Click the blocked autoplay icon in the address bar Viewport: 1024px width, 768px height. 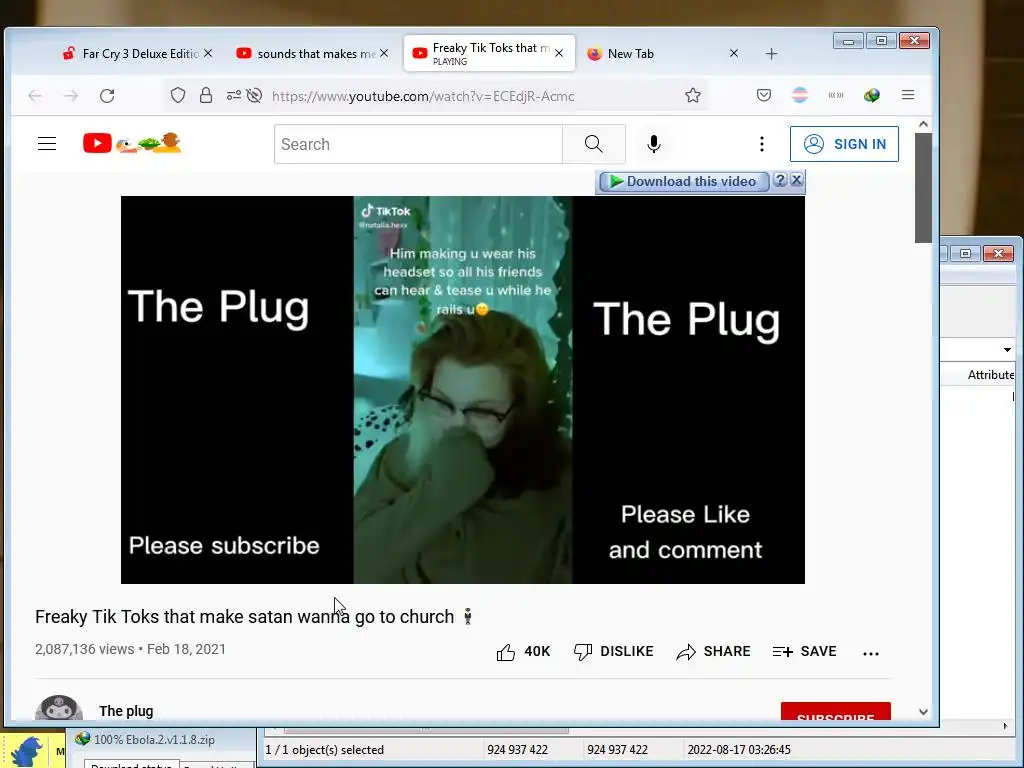click(254, 96)
